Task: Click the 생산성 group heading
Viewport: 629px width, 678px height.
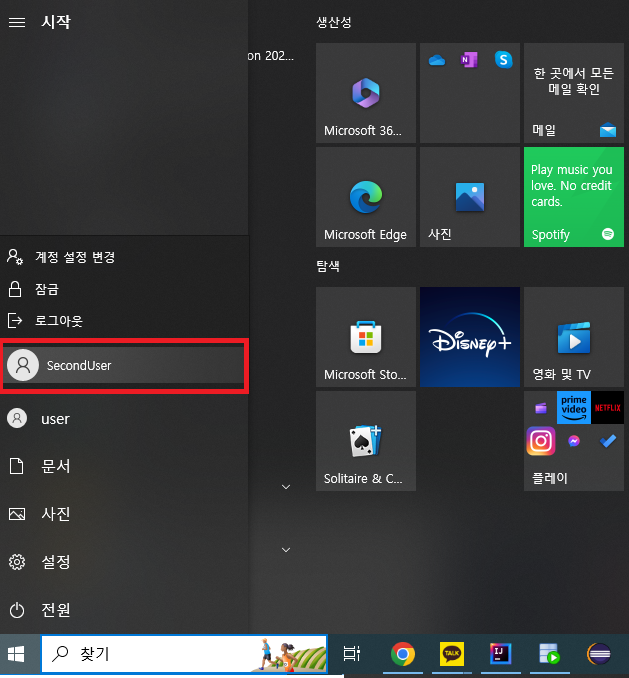Action: (x=334, y=22)
